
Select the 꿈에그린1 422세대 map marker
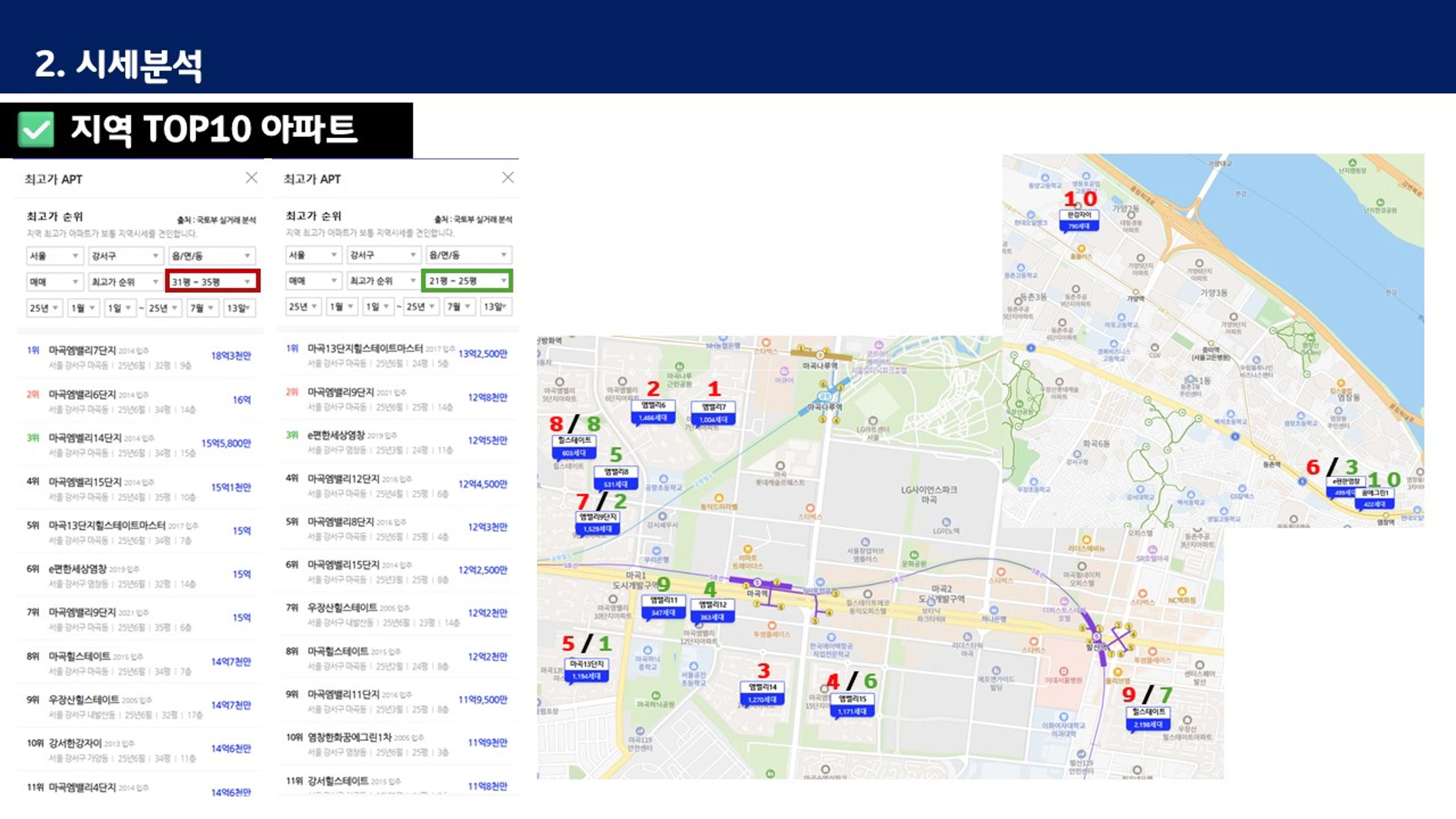[x=1374, y=499]
